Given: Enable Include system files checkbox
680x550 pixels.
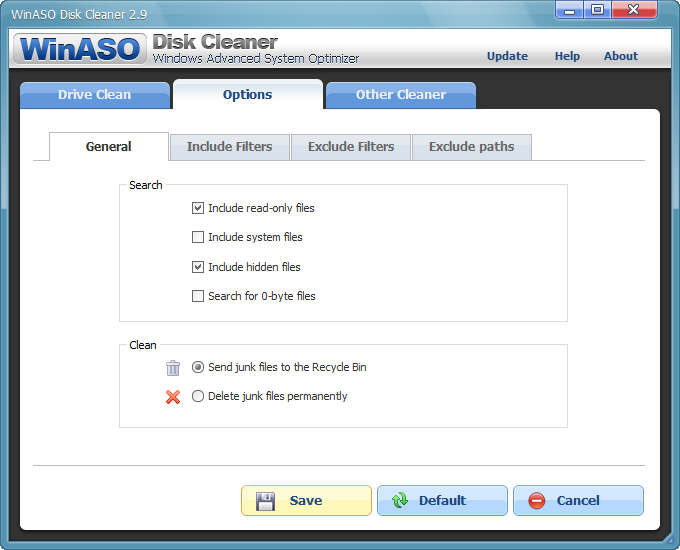Looking at the screenshot, I should 198,237.
